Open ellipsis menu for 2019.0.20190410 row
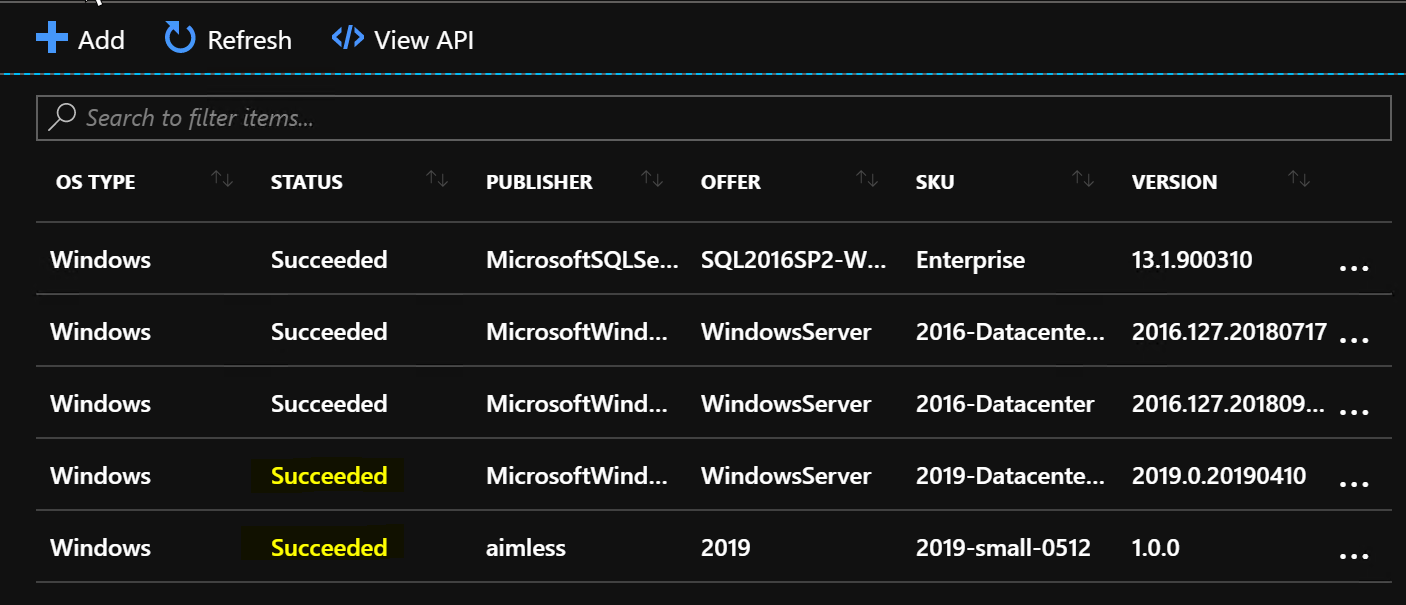This screenshot has width=1406, height=605. [x=1353, y=484]
